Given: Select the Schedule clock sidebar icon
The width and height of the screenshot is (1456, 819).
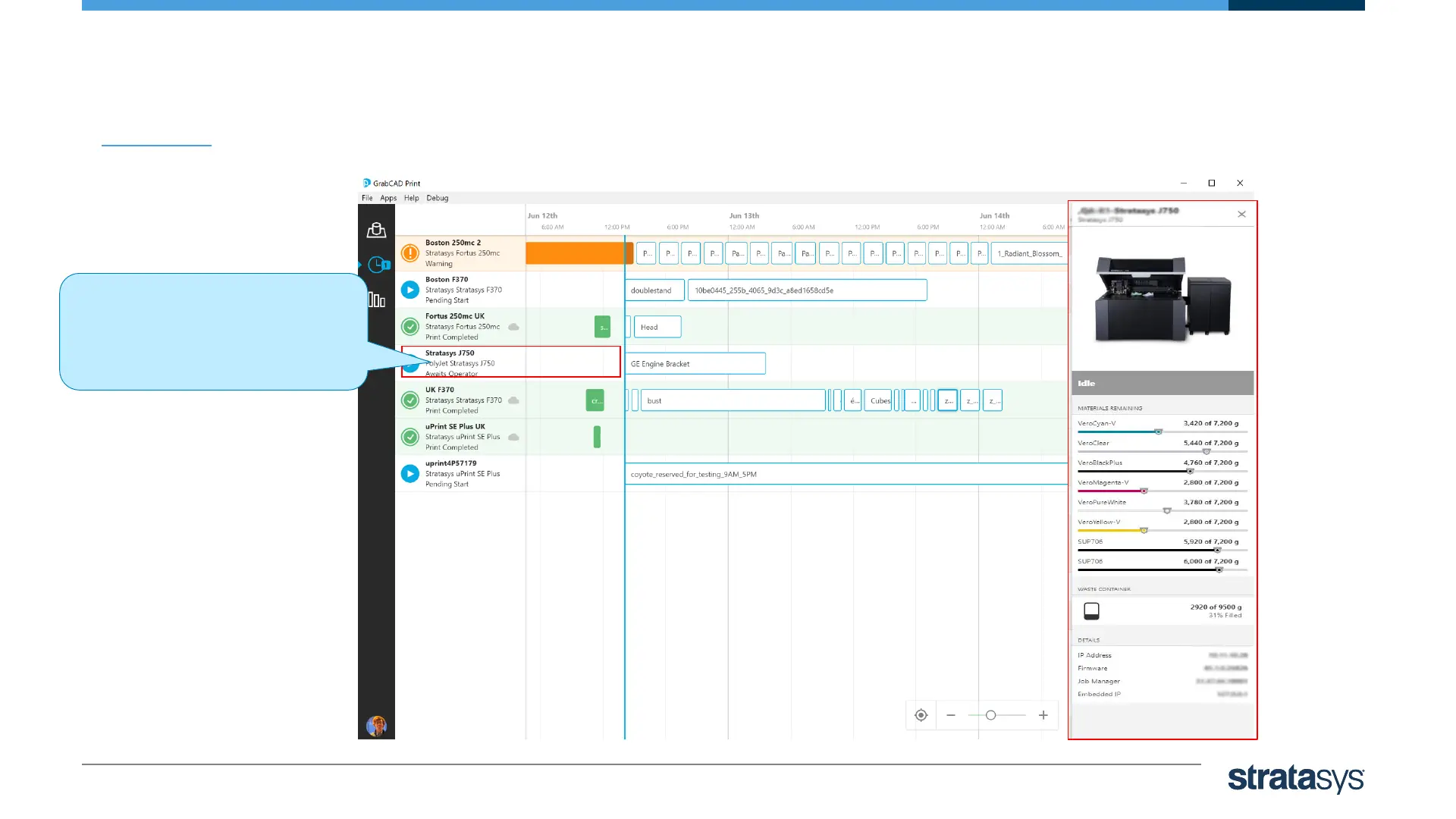Looking at the screenshot, I should [377, 265].
